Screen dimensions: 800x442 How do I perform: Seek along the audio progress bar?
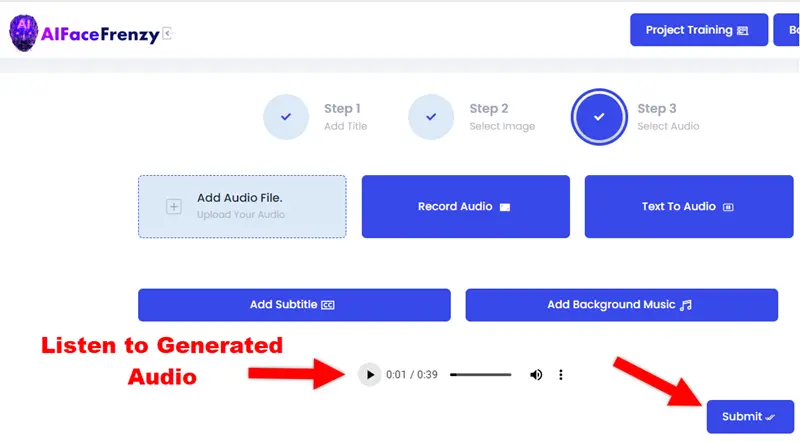481,375
